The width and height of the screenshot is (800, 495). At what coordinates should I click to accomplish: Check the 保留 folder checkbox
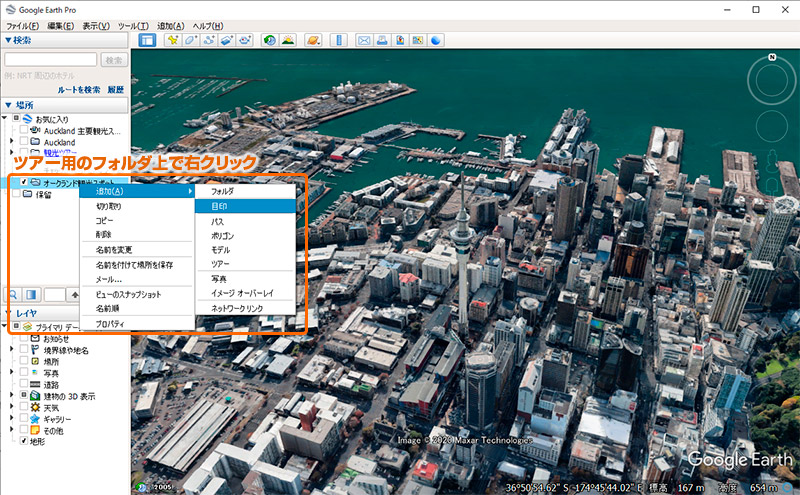[x=16, y=194]
